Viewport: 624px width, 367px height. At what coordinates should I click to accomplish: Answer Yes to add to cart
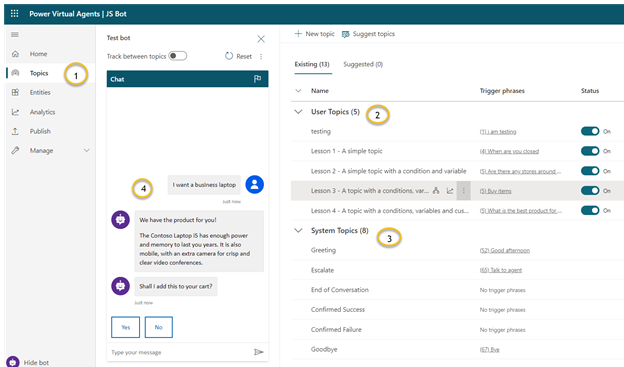pyautogui.click(x=125, y=327)
